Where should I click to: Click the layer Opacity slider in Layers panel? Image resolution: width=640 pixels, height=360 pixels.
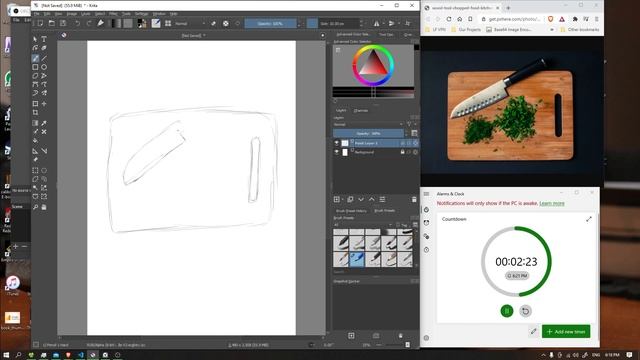click(x=368, y=133)
